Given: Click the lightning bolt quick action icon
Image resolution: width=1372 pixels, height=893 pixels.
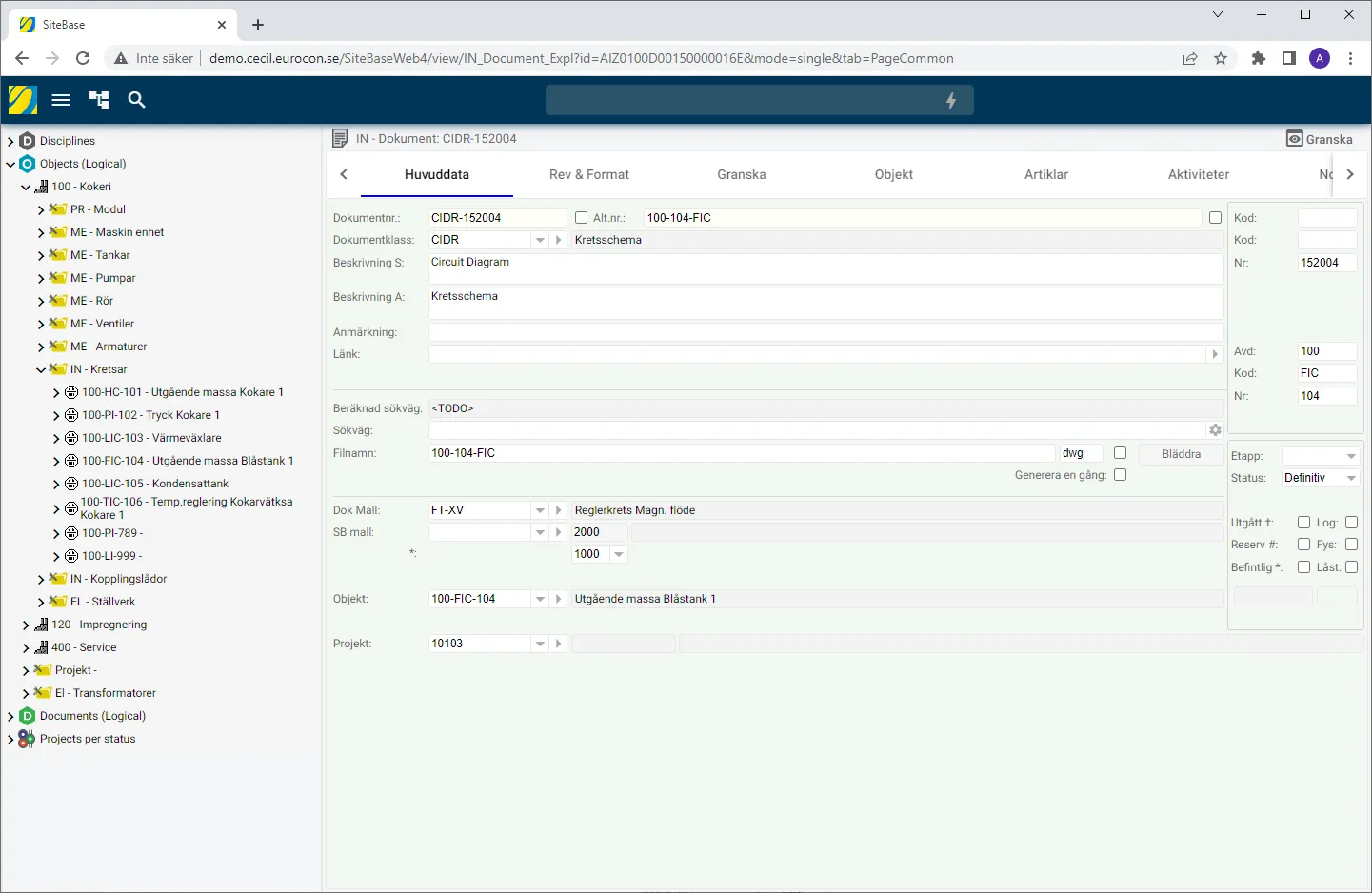Looking at the screenshot, I should point(950,101).
